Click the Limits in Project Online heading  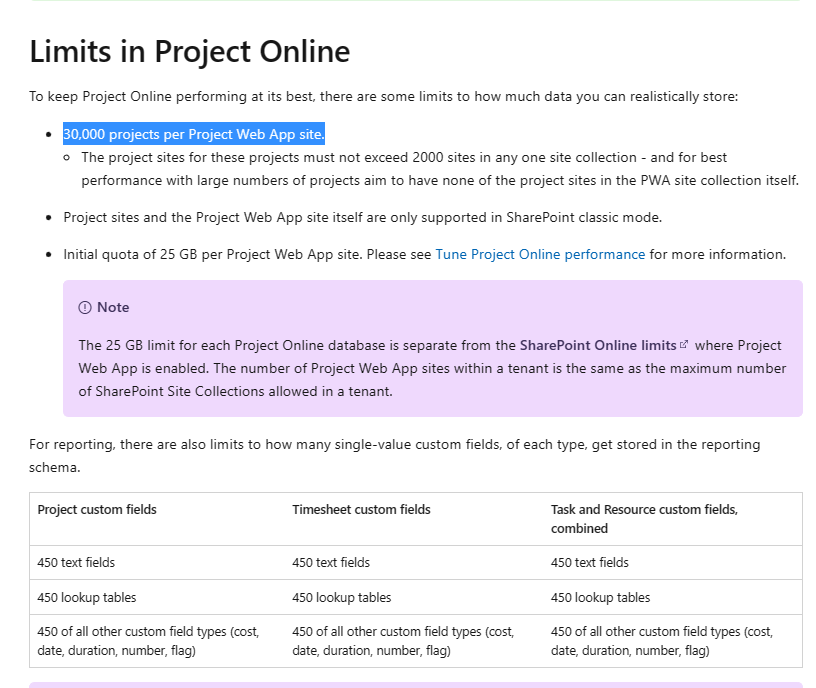(x=190, y=52)
